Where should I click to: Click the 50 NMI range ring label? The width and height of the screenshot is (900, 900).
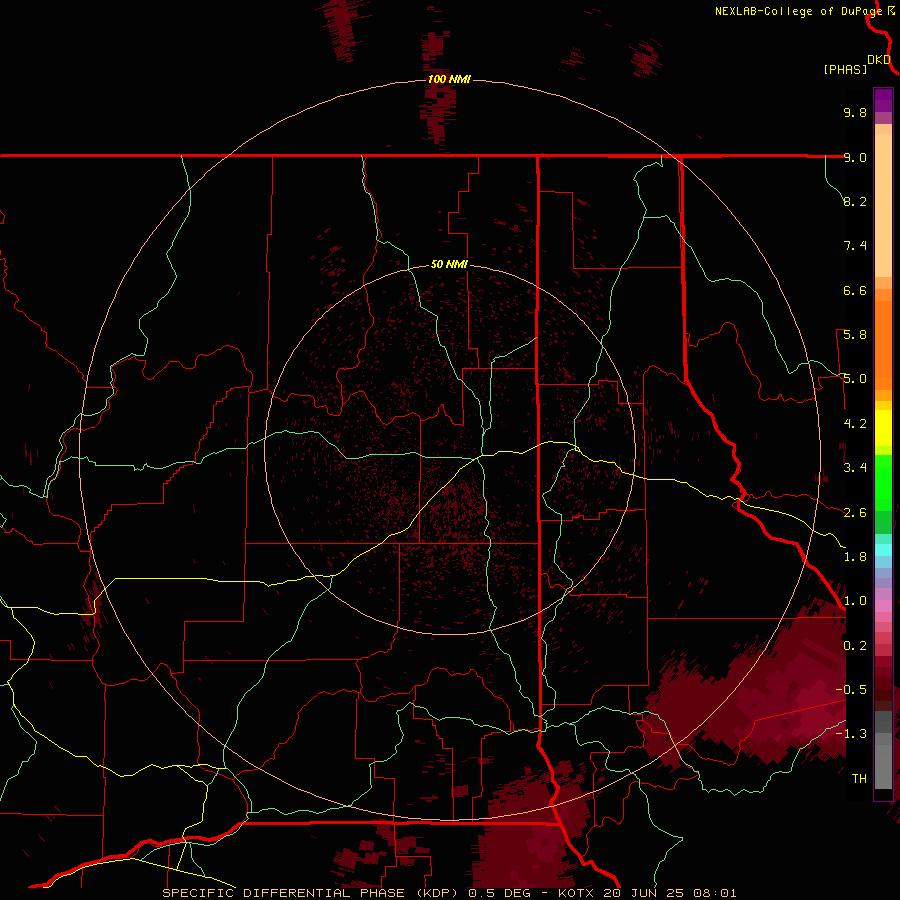[449, 264]
